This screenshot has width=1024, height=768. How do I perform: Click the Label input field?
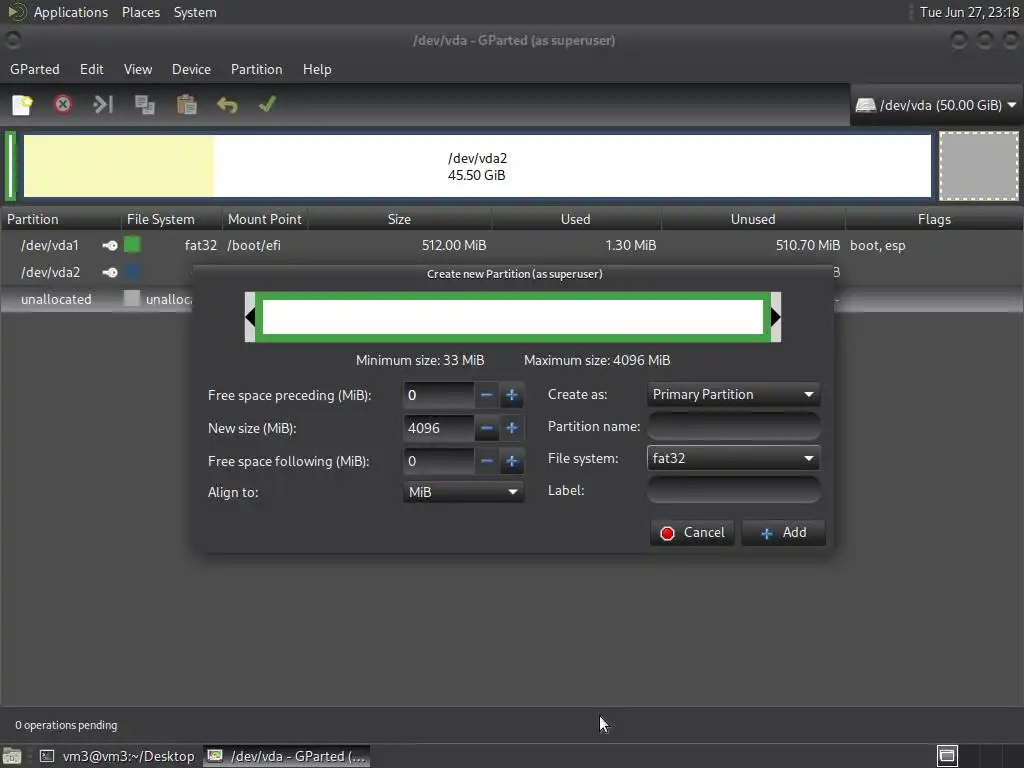click(733, 490)
